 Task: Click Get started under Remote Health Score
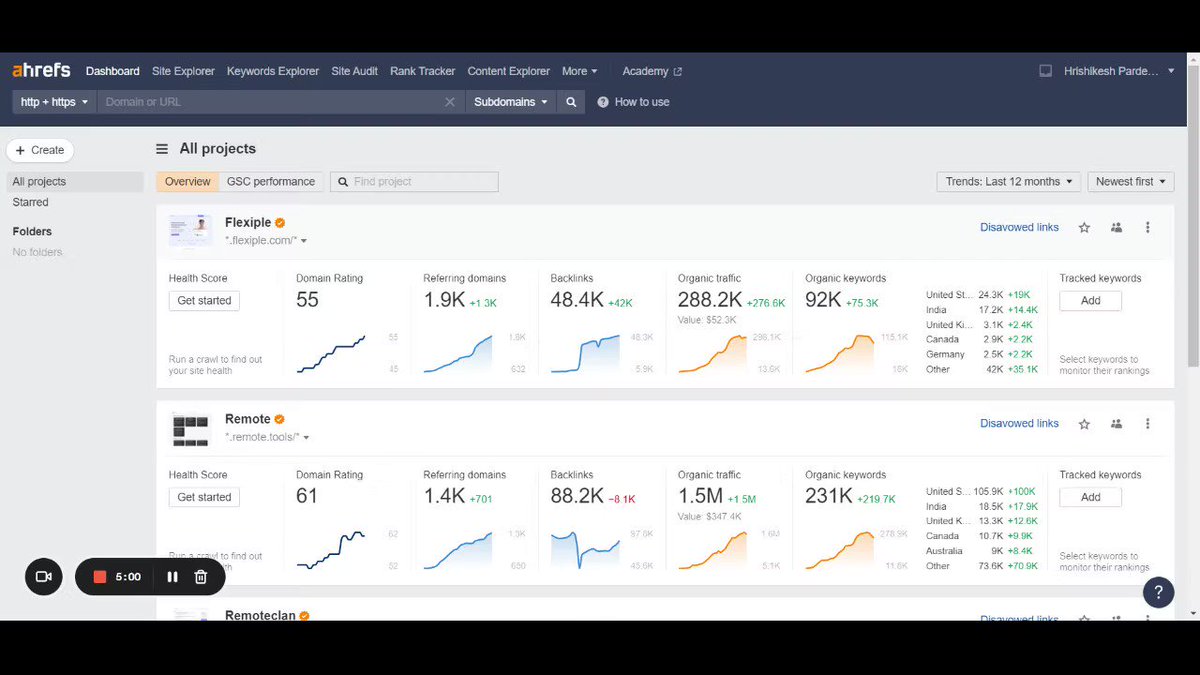[x=204, y=497]
